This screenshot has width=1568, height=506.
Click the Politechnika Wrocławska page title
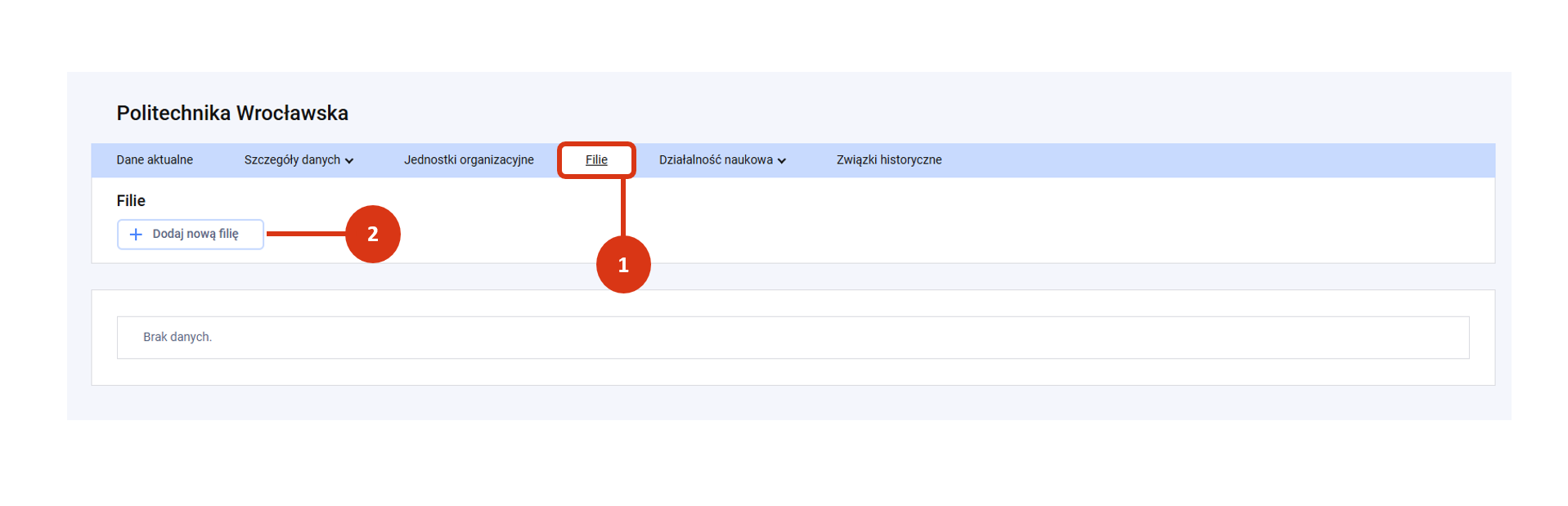click(232, 114)
